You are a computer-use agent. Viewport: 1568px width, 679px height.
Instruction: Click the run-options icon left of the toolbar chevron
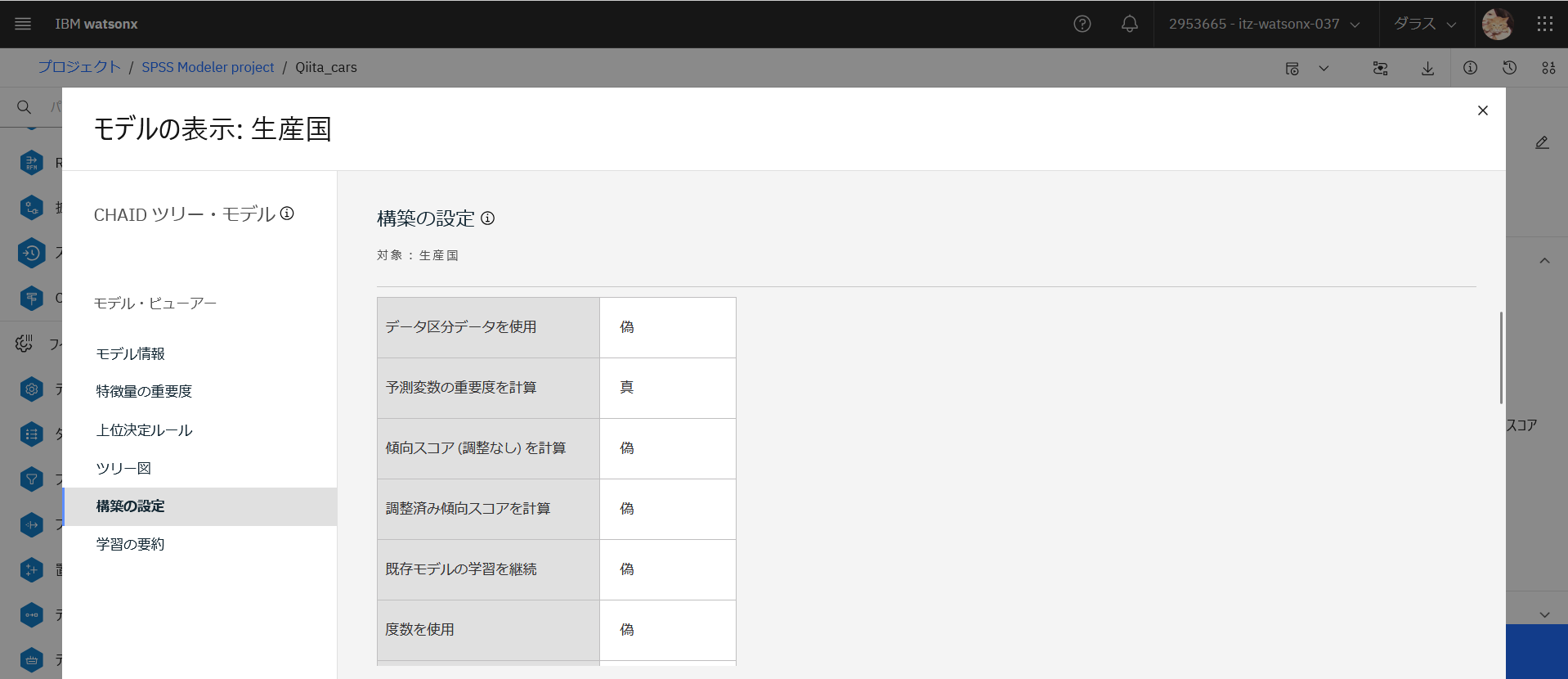click(1292, 68)
